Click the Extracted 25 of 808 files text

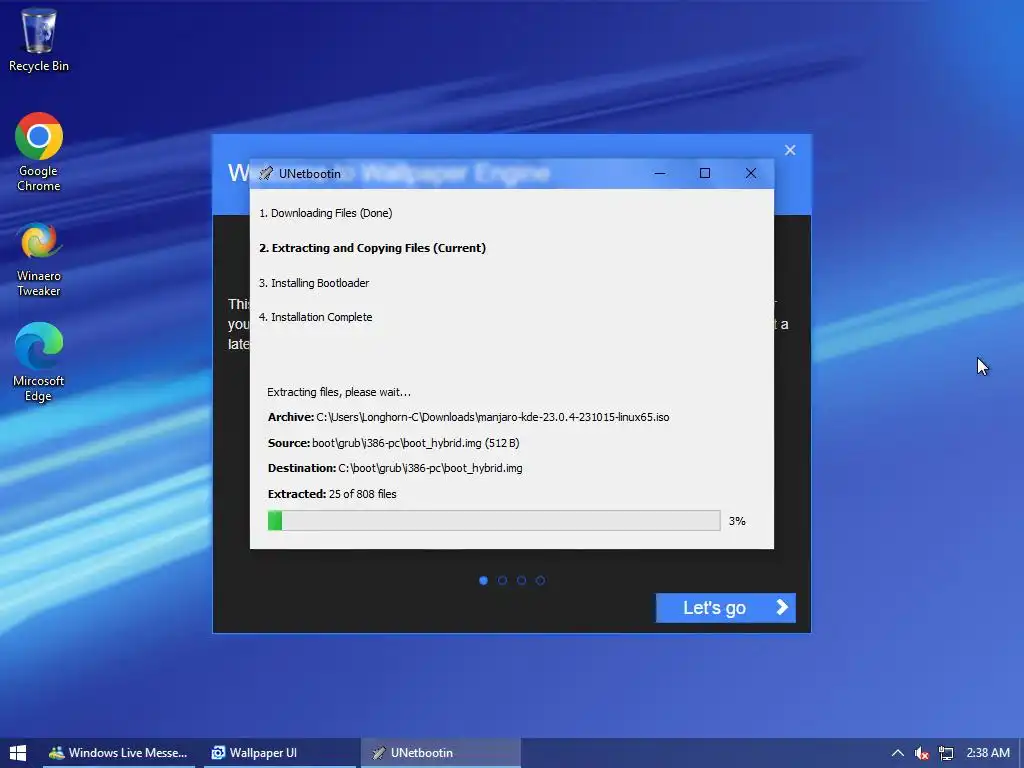(332, 494)
